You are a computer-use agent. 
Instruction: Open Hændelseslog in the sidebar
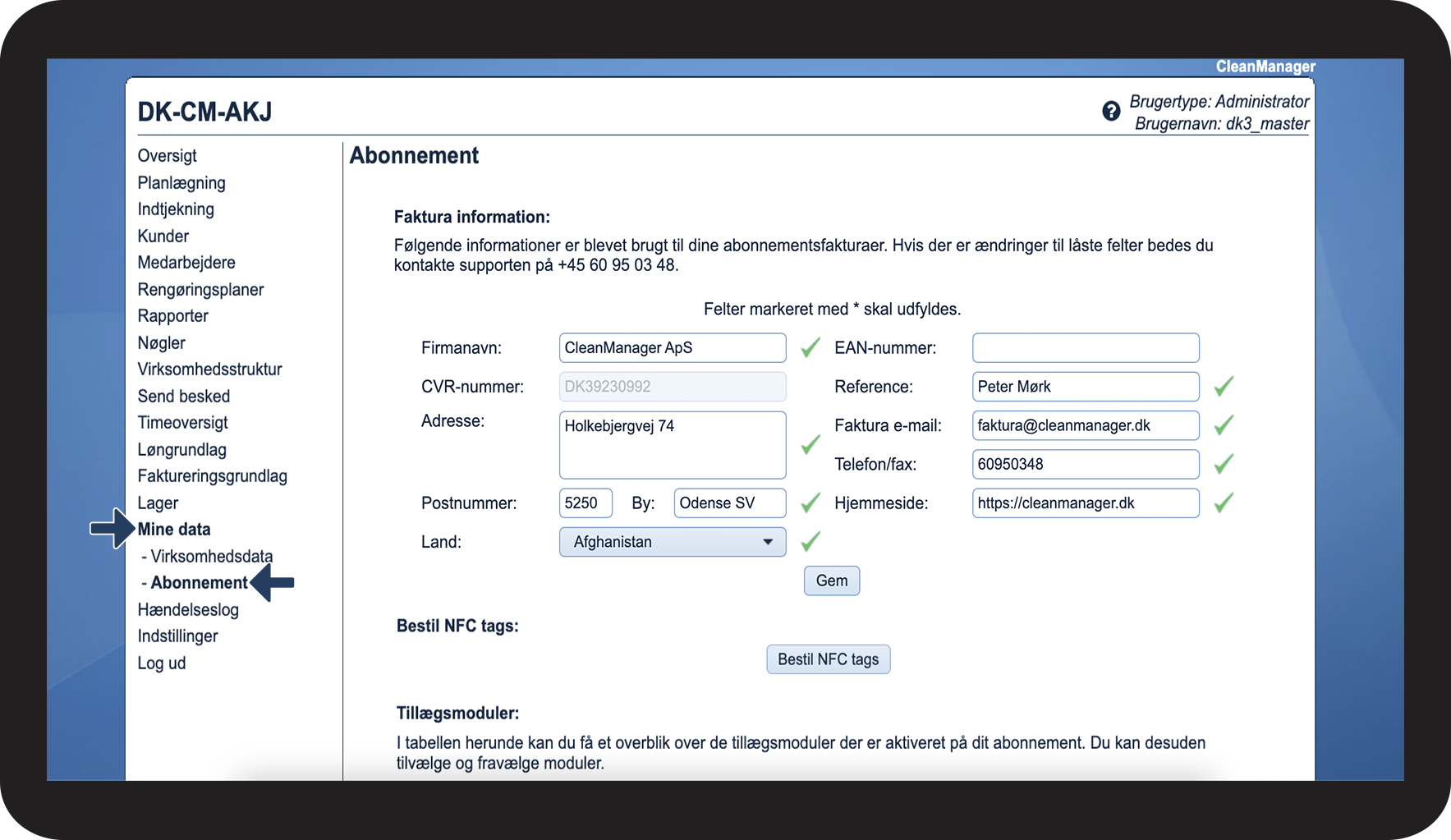click(188, 610)
